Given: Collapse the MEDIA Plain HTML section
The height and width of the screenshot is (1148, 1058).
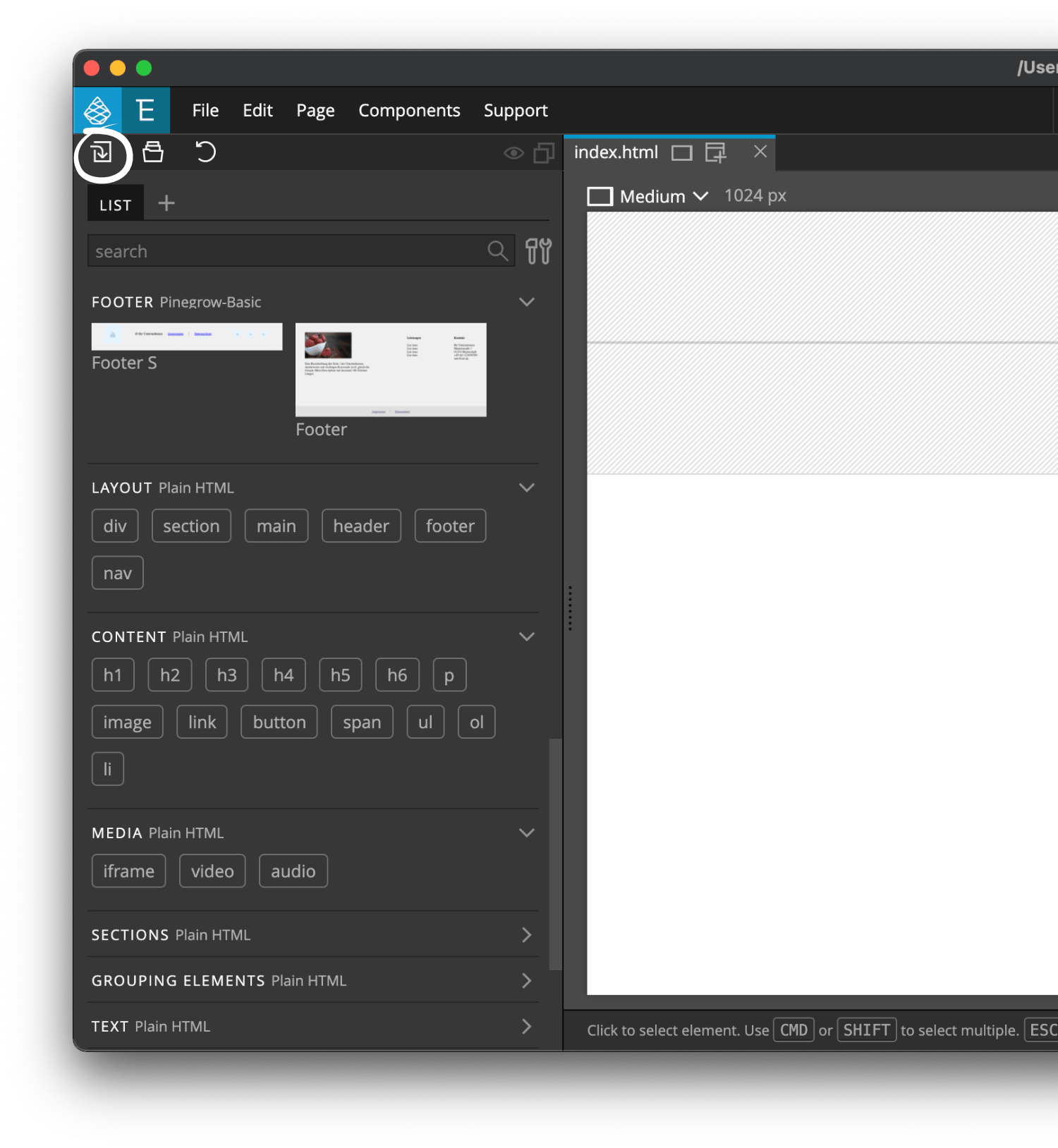Looking at the screenshot, I should (x=527, y=833).
